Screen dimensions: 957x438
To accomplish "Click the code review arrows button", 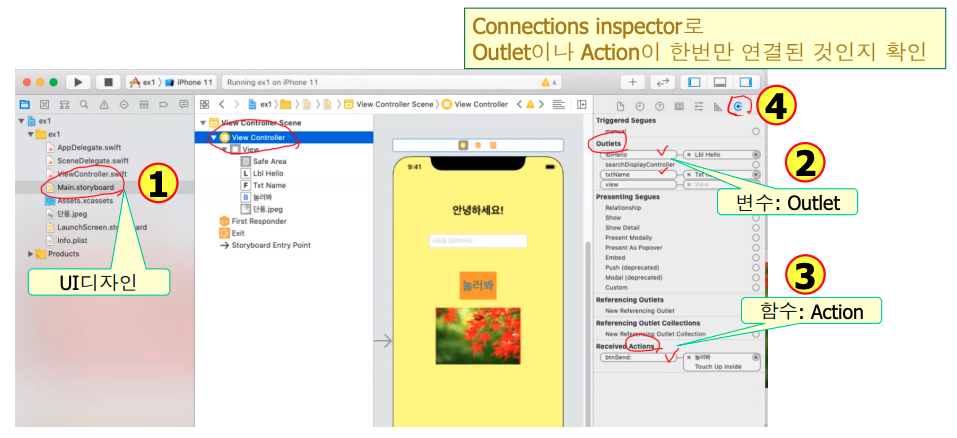I will click(x=662, y=82).
